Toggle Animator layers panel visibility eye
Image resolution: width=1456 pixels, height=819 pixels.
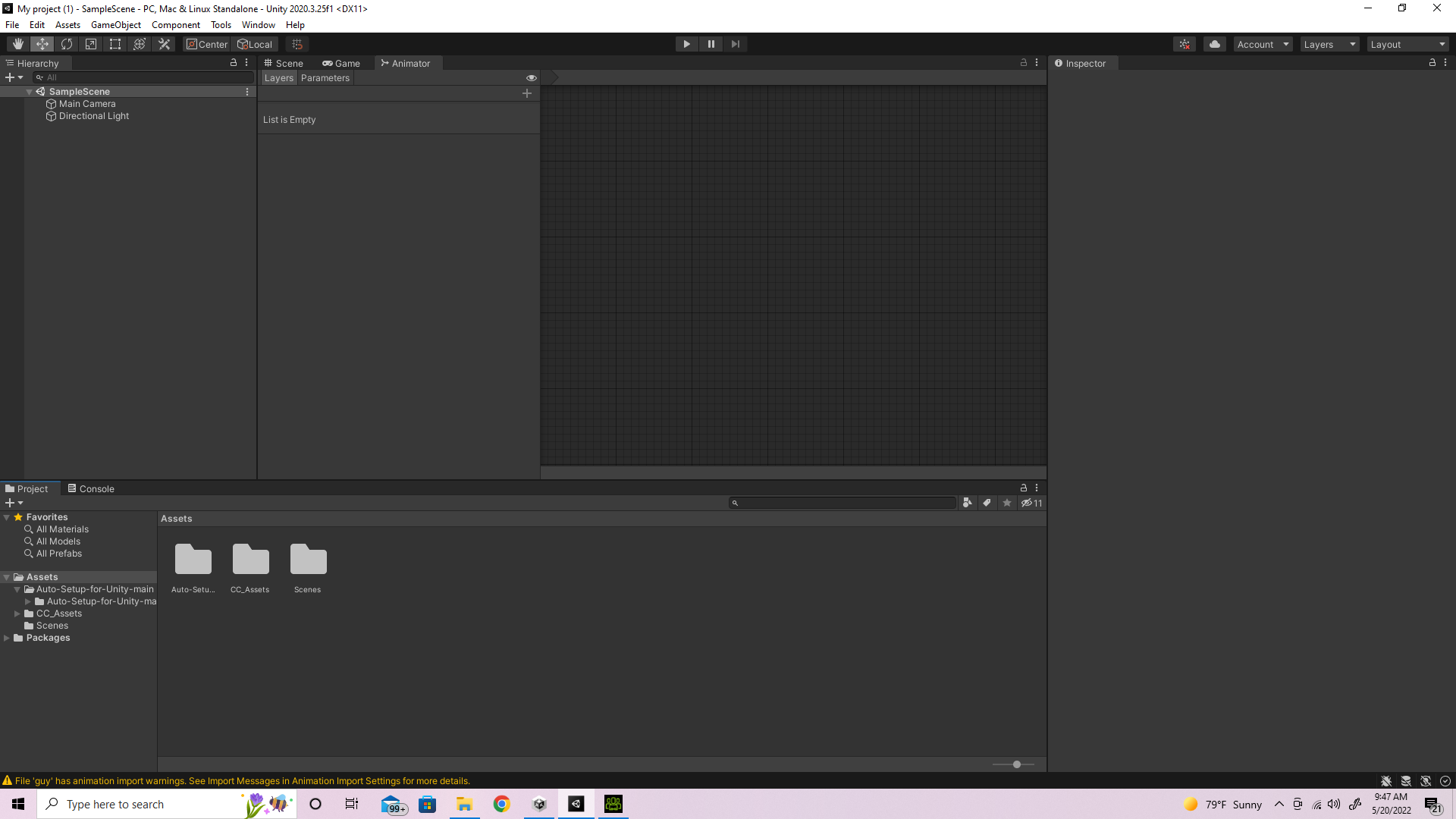click(532, 78)
